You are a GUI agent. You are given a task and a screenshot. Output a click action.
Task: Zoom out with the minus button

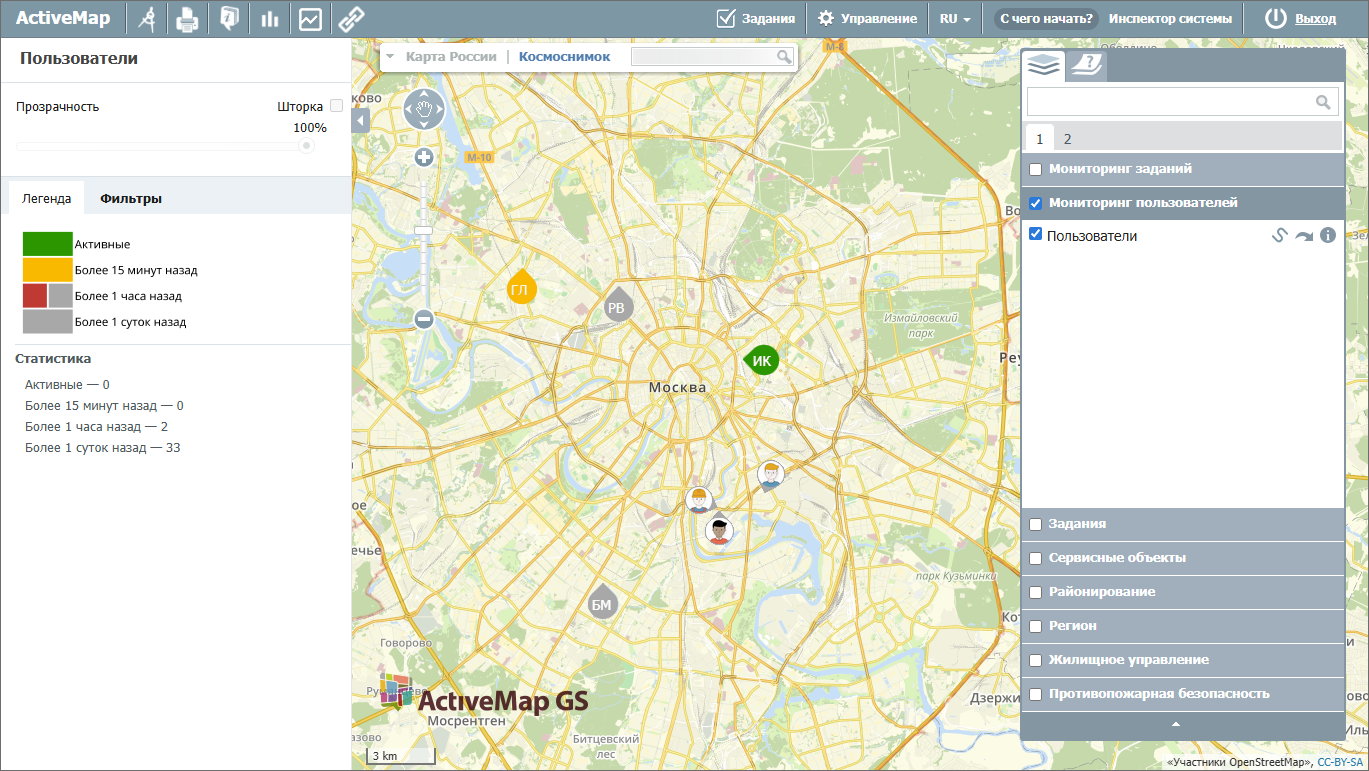coord(424,319)
